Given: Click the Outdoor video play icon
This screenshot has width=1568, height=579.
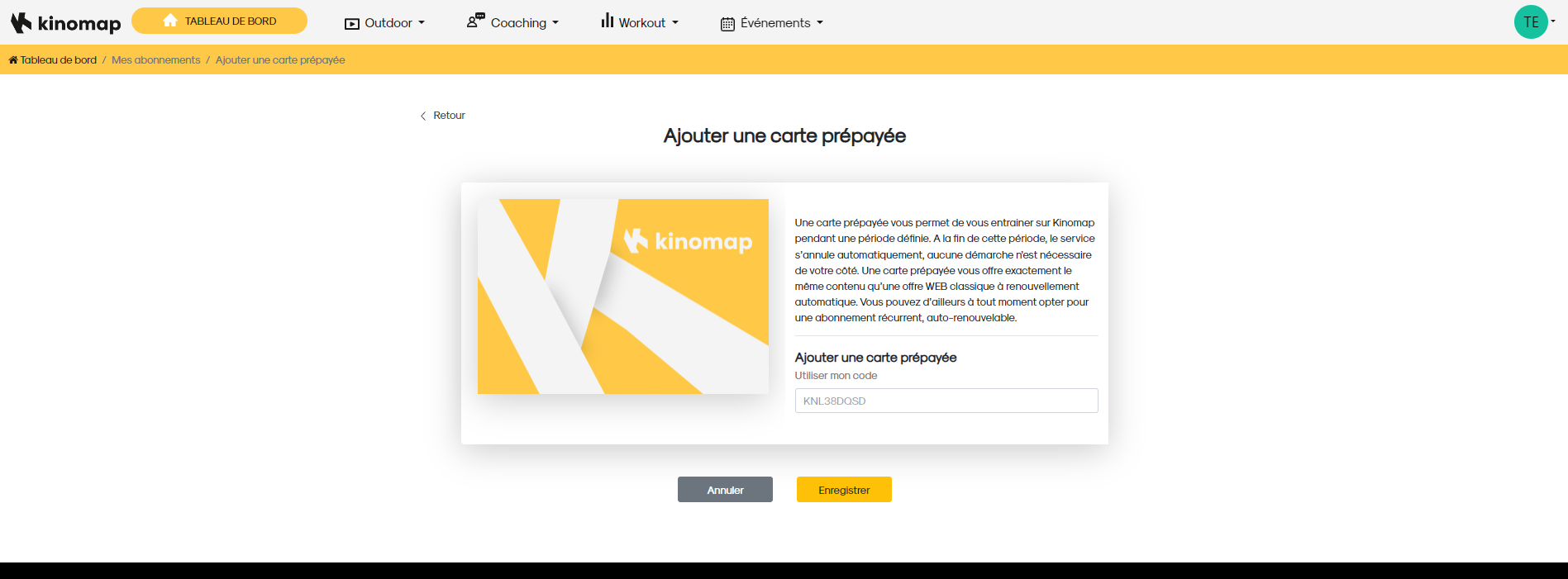Looking at the screenshot, I should (x=351, y=24).
